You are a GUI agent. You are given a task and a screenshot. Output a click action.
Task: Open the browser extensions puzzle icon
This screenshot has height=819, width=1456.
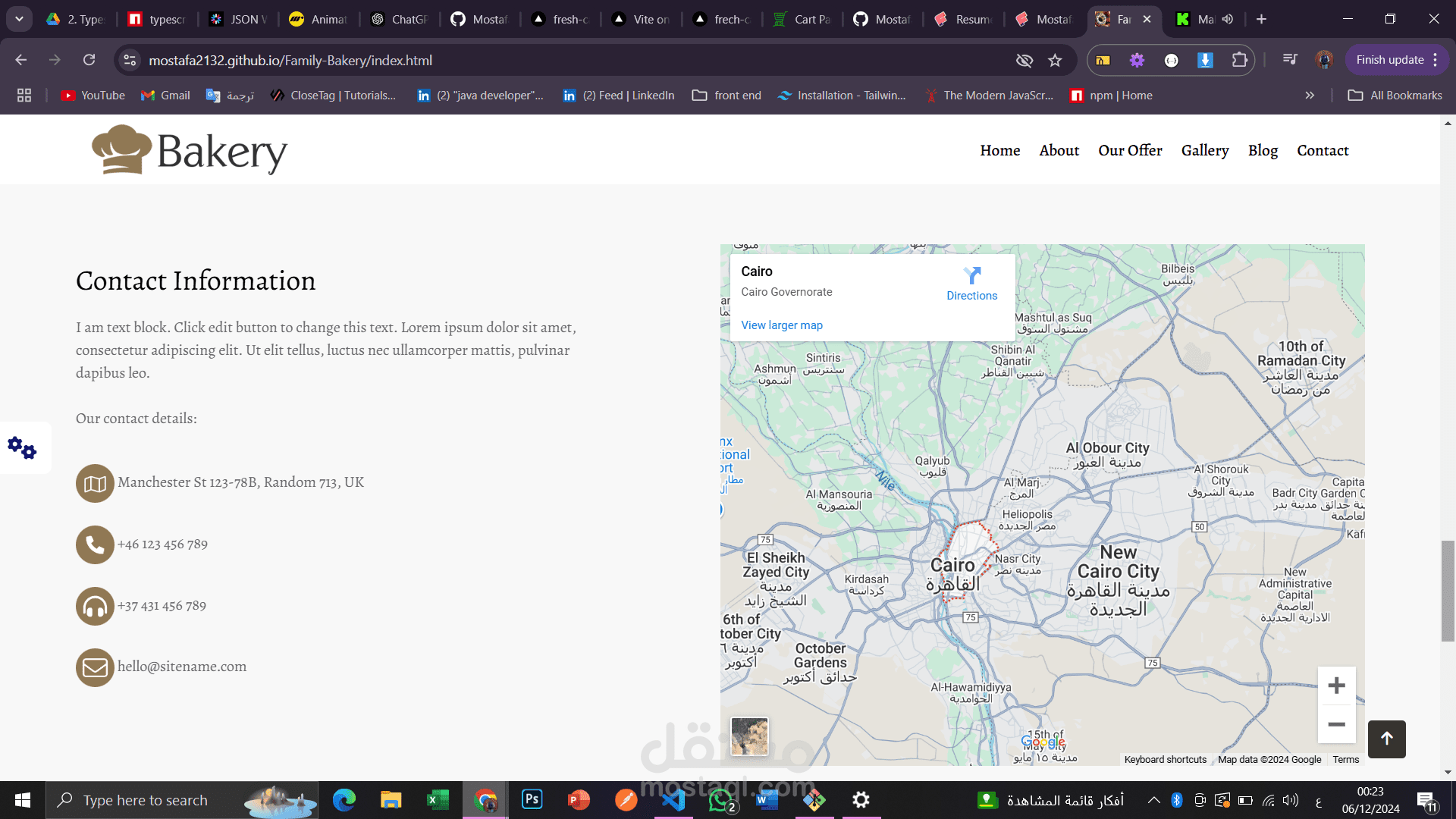click(1239, 60)
